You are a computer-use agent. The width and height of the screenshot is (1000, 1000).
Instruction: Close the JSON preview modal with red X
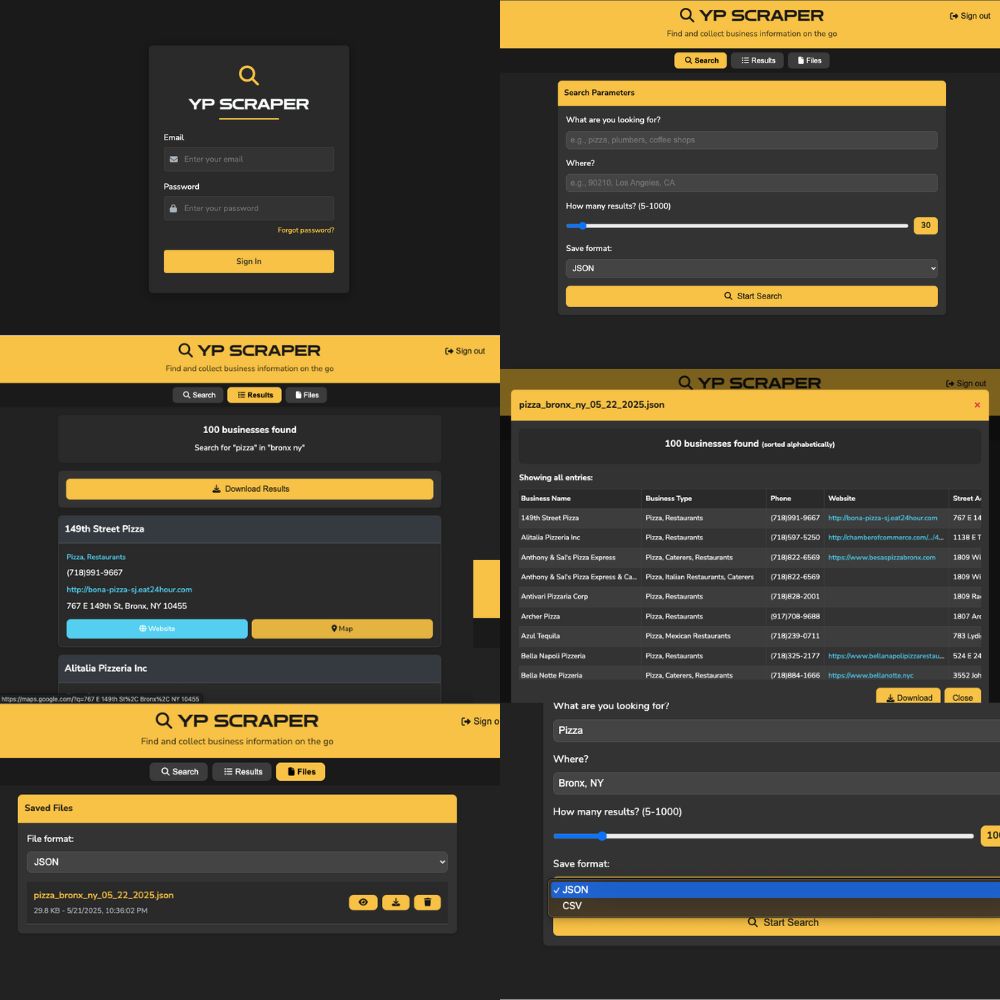click(x=976, y=405)
